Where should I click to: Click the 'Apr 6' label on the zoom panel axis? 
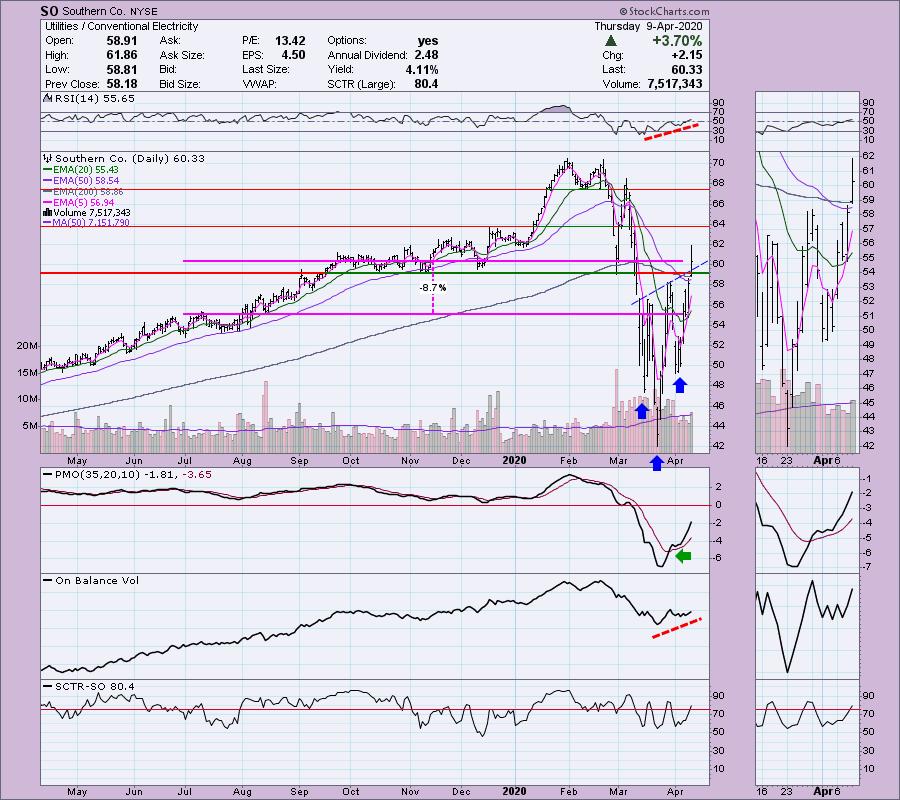[x=827, y=460]
